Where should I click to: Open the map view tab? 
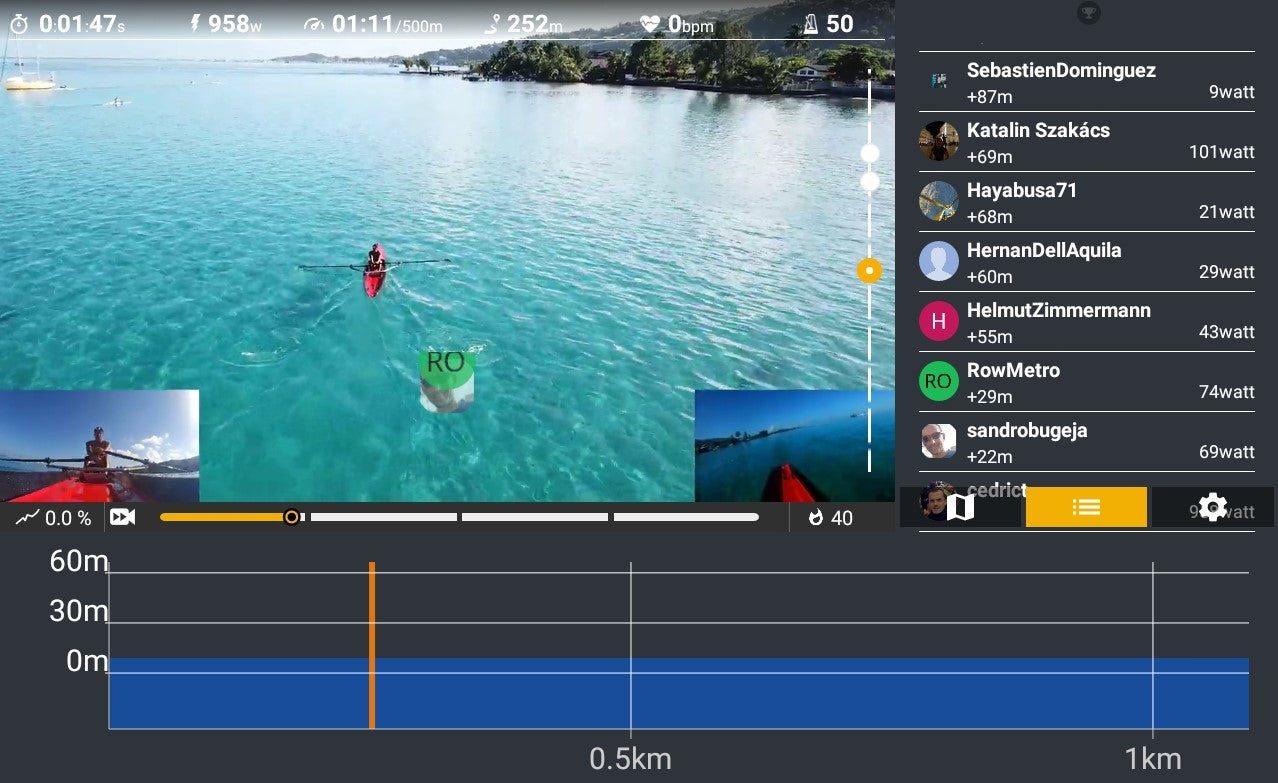pyautogui.click(x=960, y=507)
